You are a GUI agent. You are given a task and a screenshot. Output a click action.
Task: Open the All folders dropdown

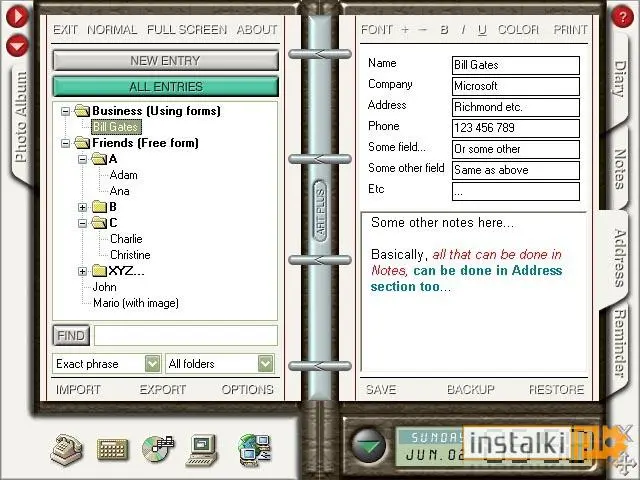point(265,364)
